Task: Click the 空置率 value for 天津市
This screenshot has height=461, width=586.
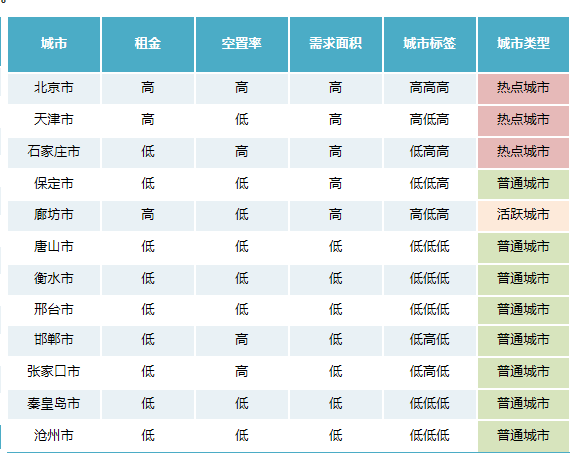Action: click(x=242, y=120)
